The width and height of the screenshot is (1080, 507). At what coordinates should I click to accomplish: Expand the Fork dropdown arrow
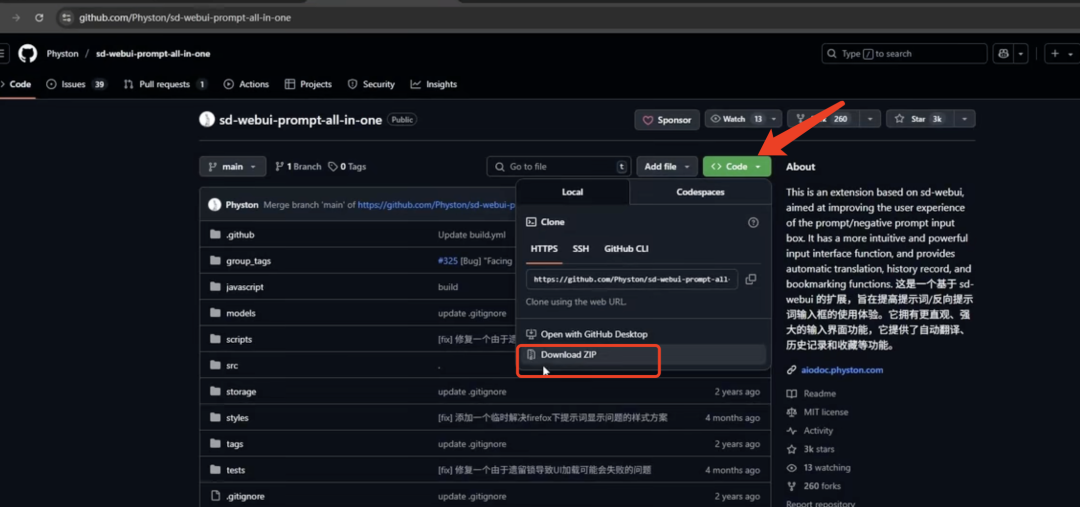pos(871,119)
